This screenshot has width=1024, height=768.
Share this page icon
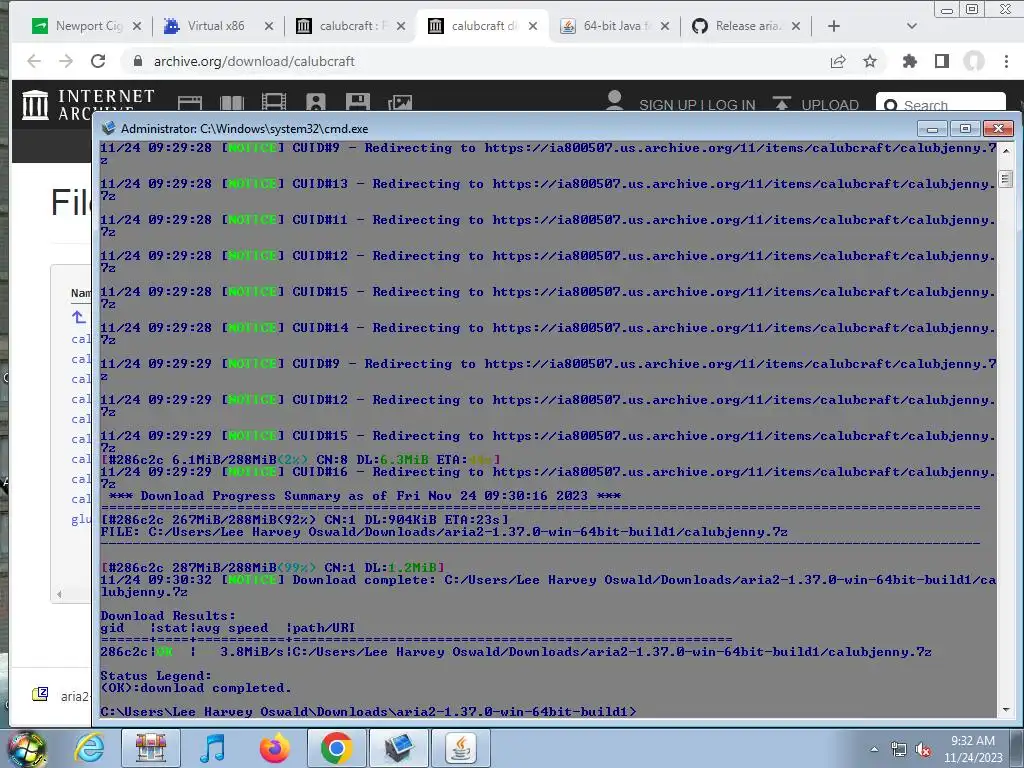click(838, 61)
